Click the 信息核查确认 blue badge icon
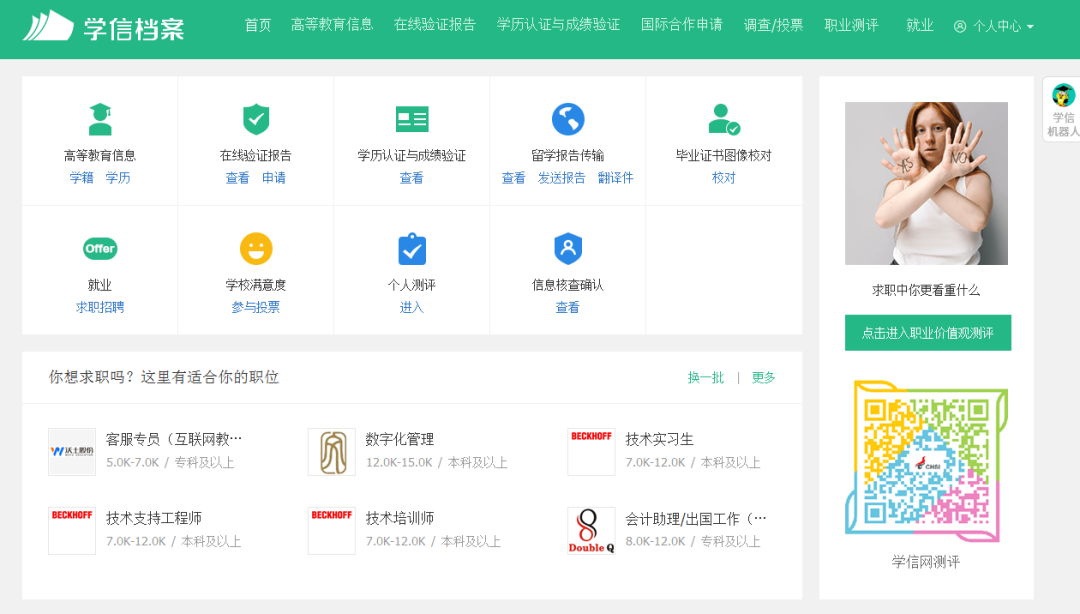Image resolution: width=1080 pixels, height=614 pixels. coord(568,249)
